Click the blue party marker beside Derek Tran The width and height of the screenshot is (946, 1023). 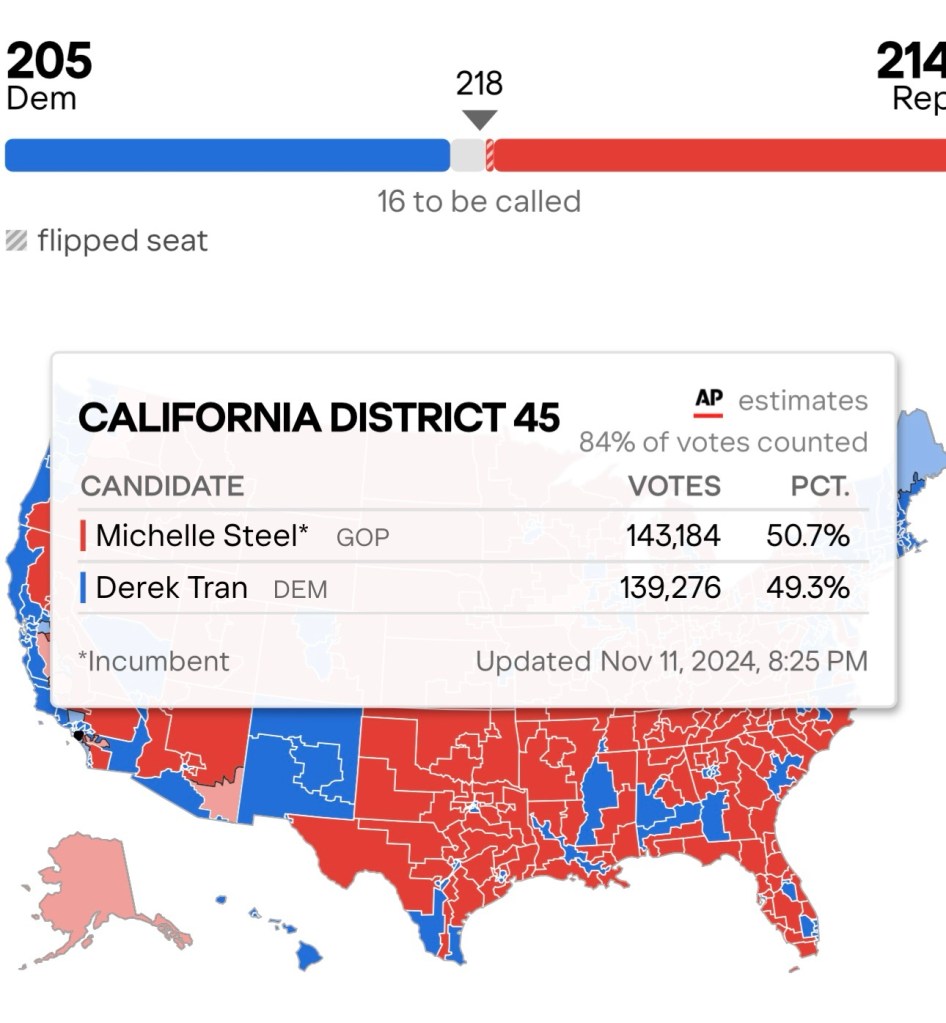click(x=84, y=588)
